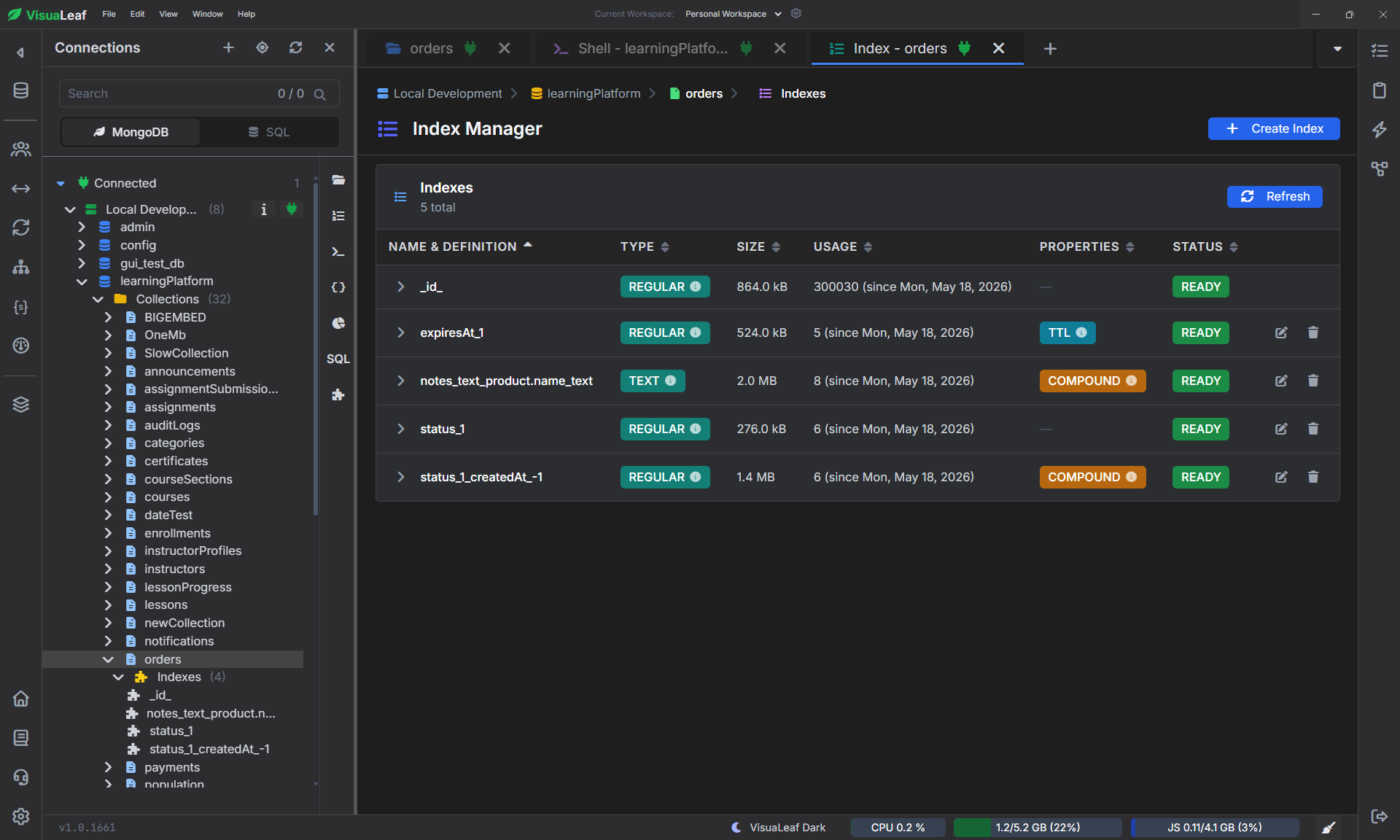Open settings gear in bottom-left sidebar
Viewport: 1400px width, 840px height.
click(20, 817)
